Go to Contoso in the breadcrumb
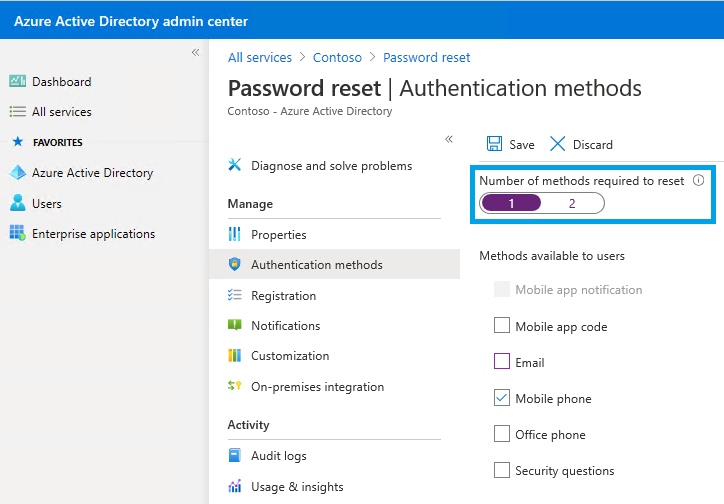 tap(339, 58)
